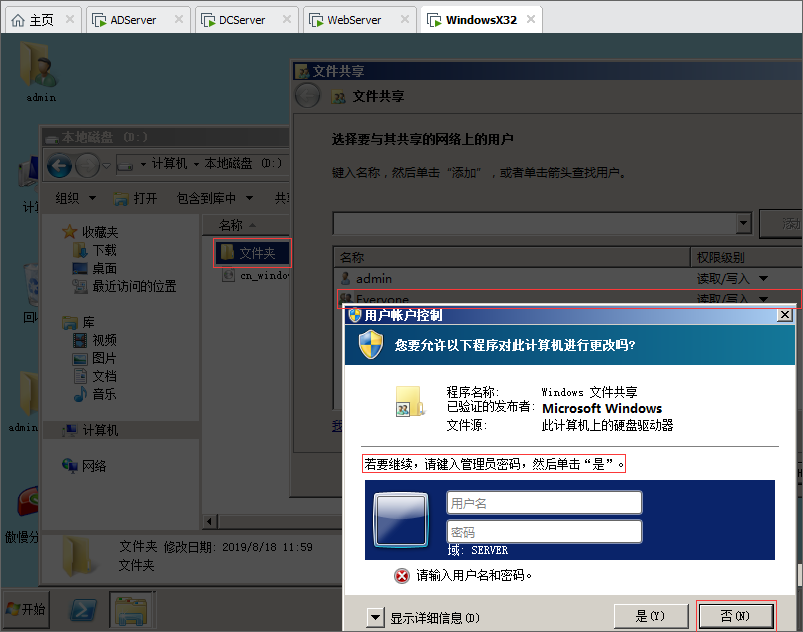Image resolution: width=803 pixels, height=632 pixels.
Task: Click the Explorer icon on taskbar
Action: pos(132,610)
